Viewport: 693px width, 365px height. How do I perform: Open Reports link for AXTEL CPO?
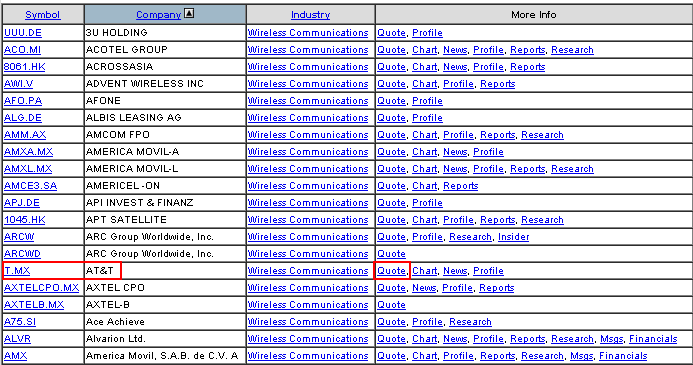point(497,288)
